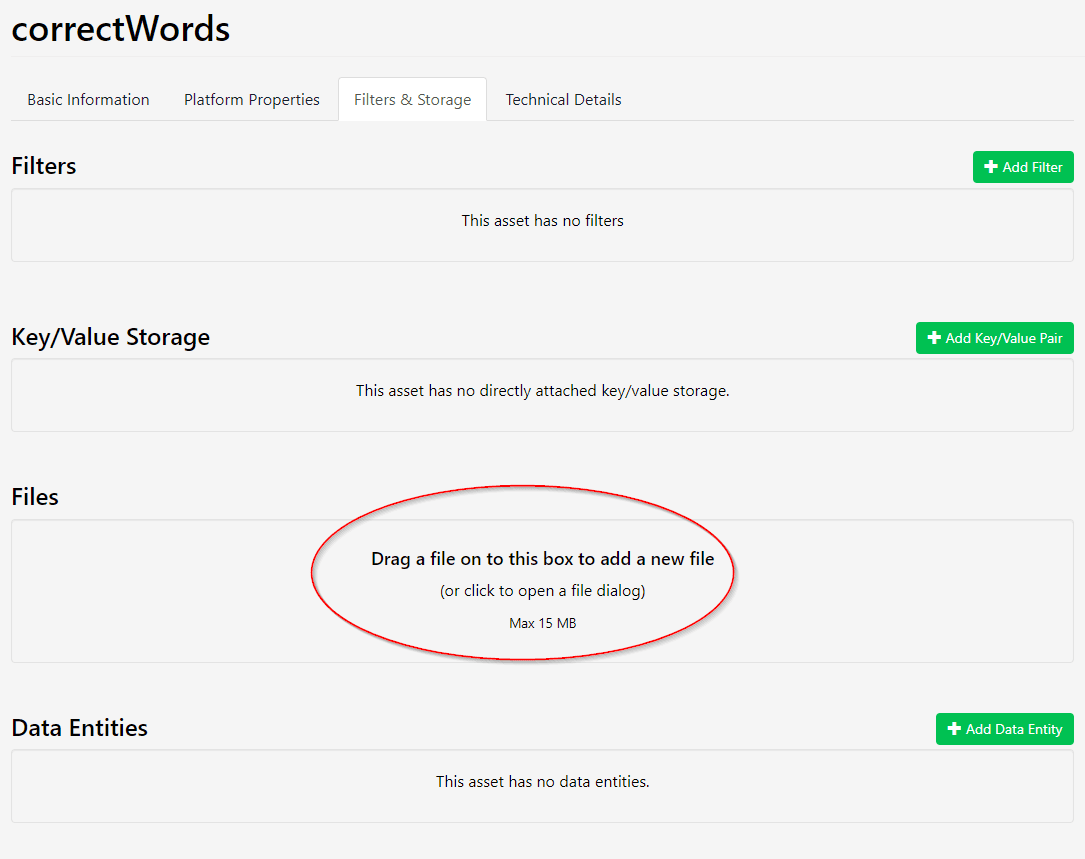Click the correctWords page title
The image size is (1085, 859).
tap(121, 29)
